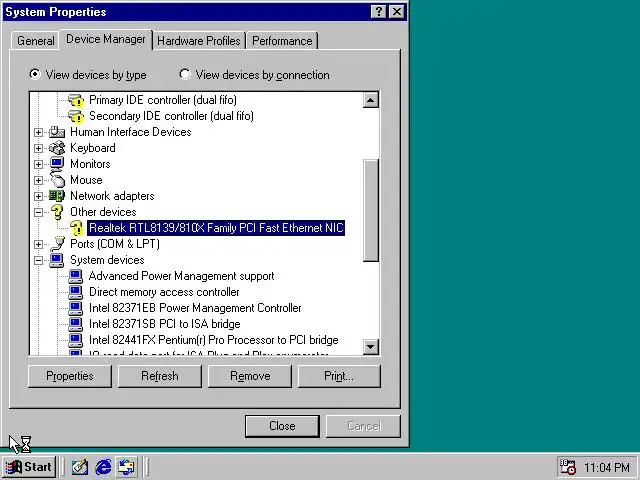Click the System devices computer icon
Image resolution: width=640 pixels, height=480 pixels.
coord(57,260)
